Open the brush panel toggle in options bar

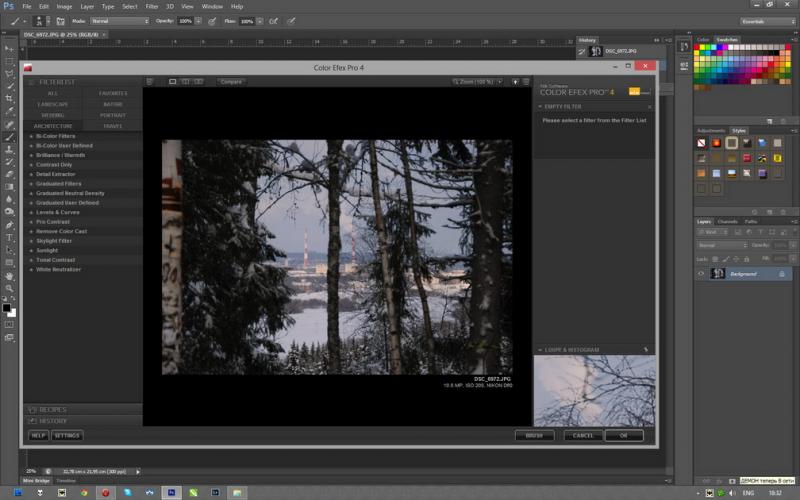61,21
